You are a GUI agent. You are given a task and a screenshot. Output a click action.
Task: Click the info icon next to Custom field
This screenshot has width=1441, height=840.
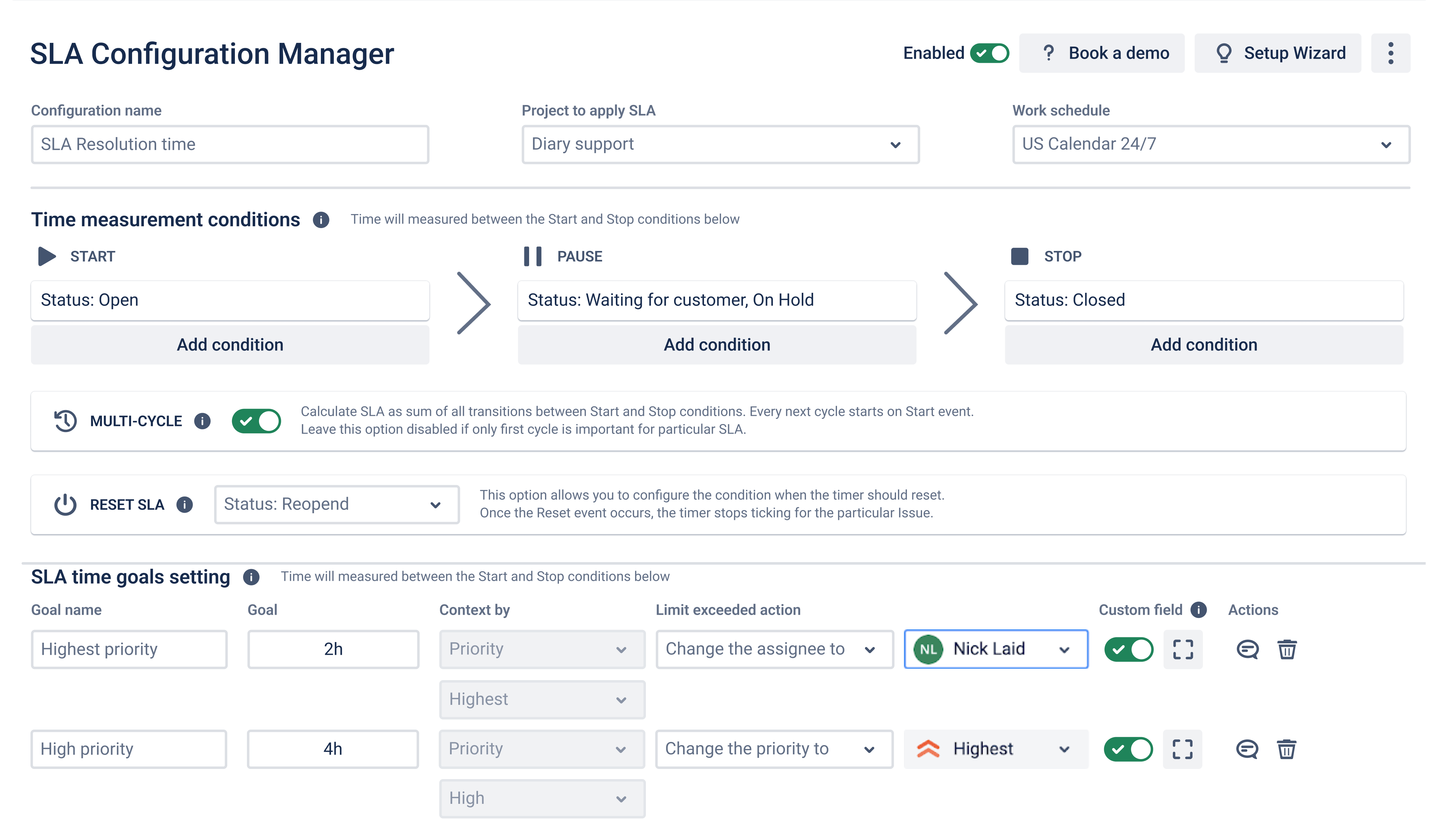[x=1199, y=610]
